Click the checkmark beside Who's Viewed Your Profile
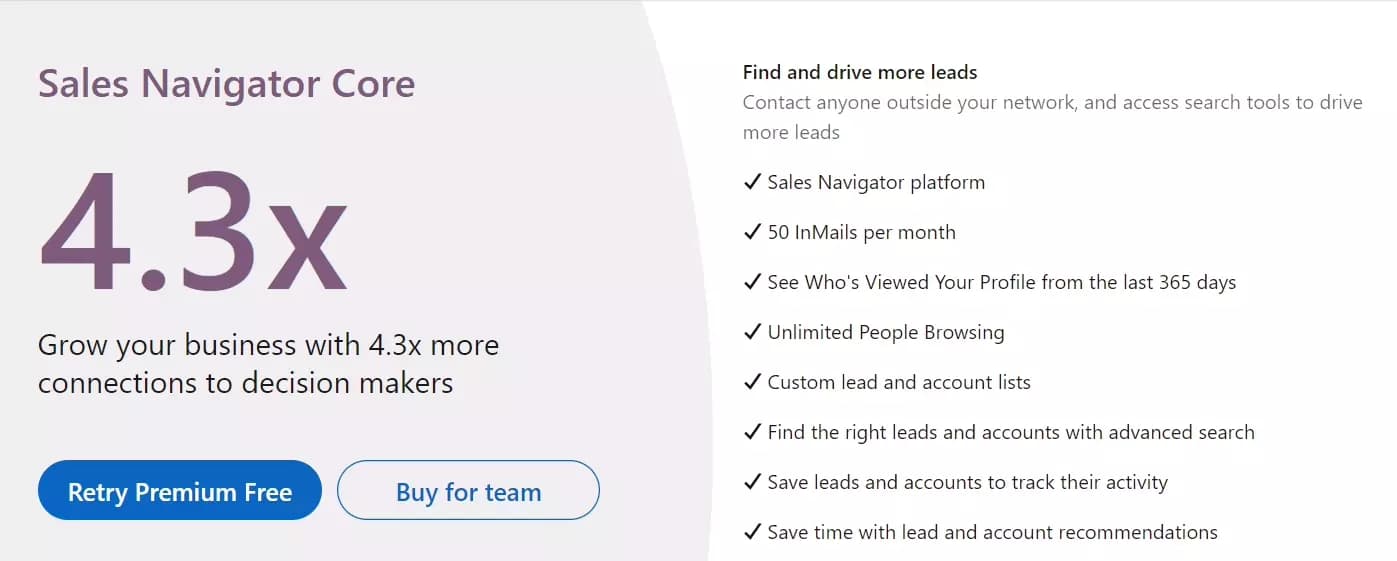The image size is (1397, 561). click(752, 282)
